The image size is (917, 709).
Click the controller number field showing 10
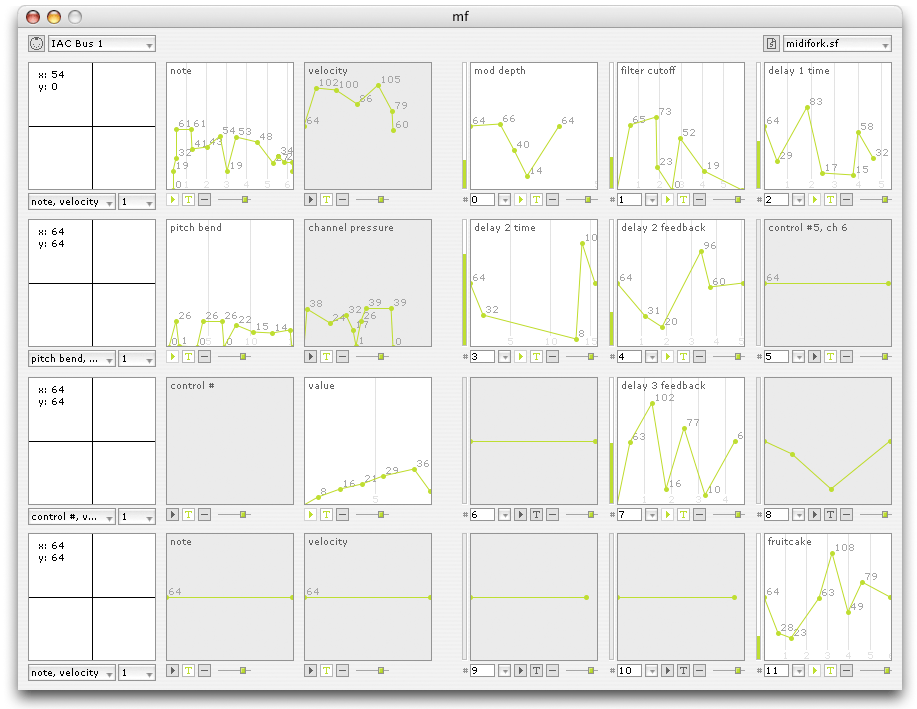coord(628,671)
